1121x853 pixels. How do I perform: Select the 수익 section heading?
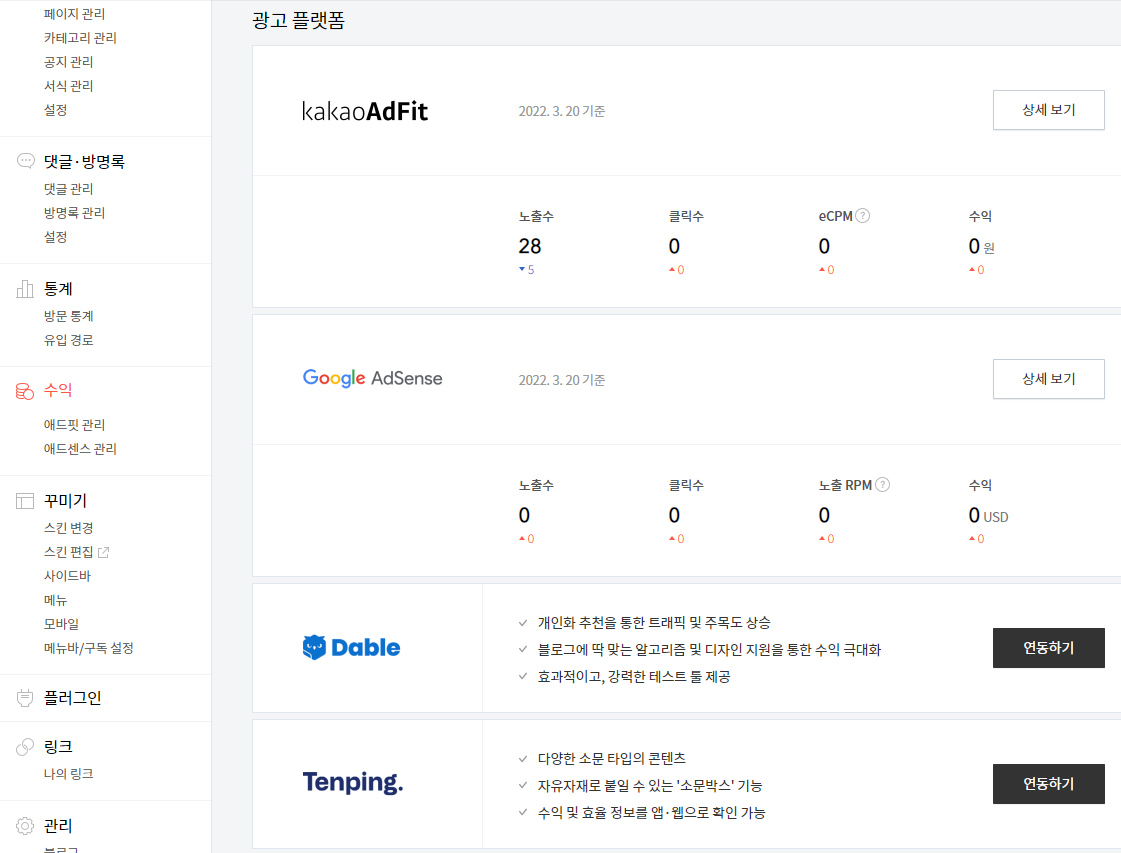pos(58,390)
